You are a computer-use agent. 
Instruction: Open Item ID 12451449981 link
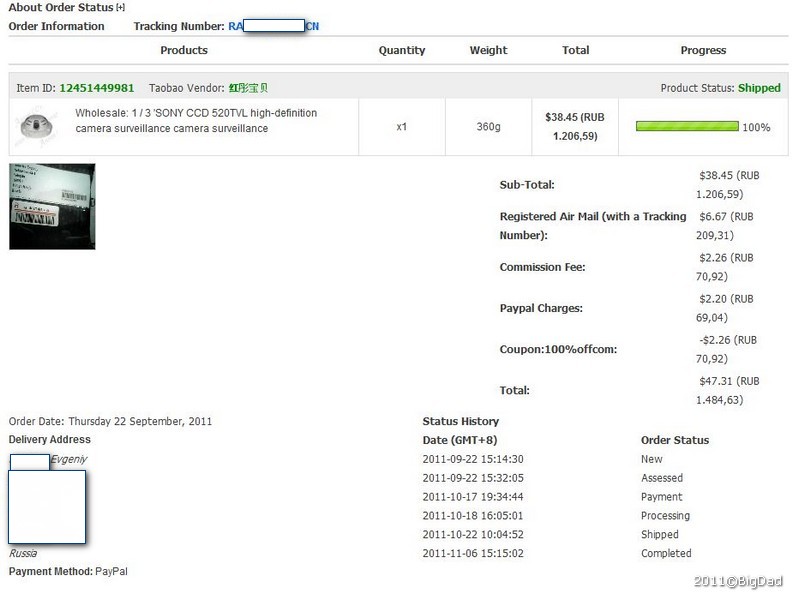(x=97, y=88)
